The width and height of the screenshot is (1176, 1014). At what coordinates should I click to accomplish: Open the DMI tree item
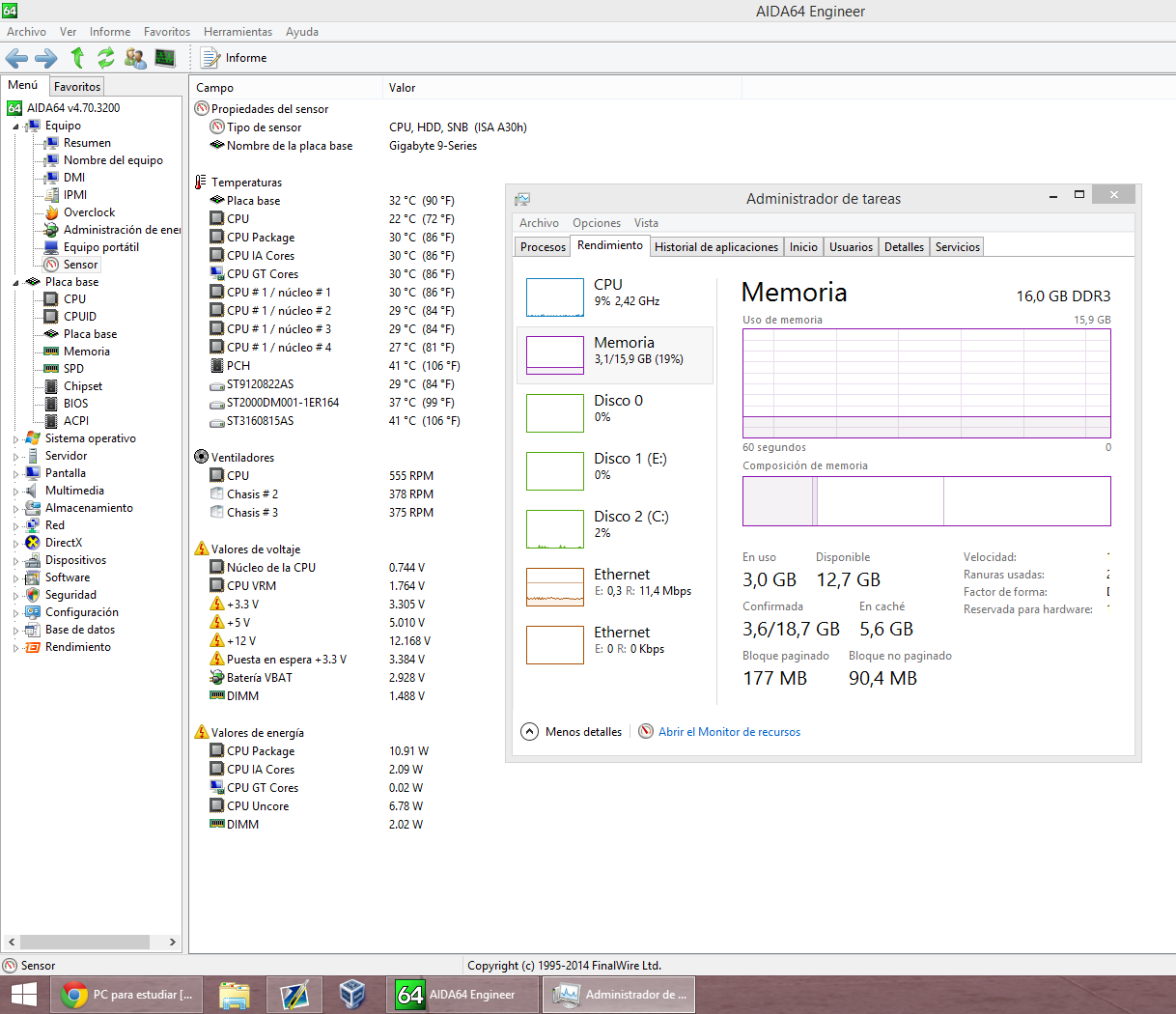tap(74, 178)
